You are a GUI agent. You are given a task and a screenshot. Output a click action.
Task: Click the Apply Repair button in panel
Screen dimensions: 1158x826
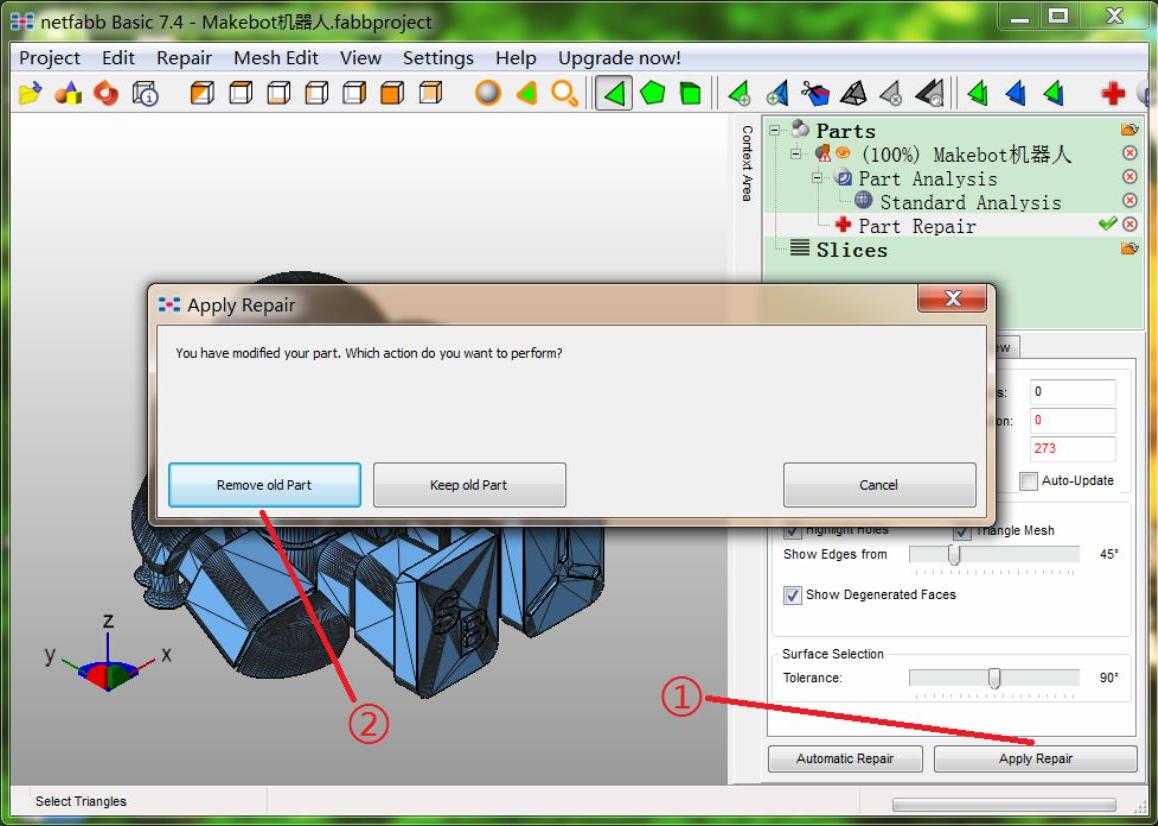tap(1035, 759)
